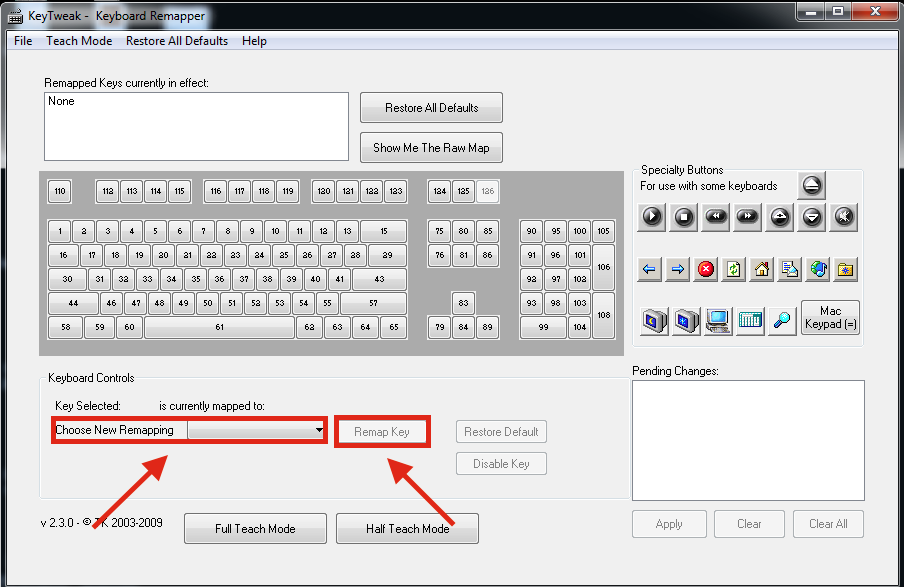Click the browser Refresh page icon
Image resolution: width=904 pixels, height=587 pixels.
coord(733,269)
